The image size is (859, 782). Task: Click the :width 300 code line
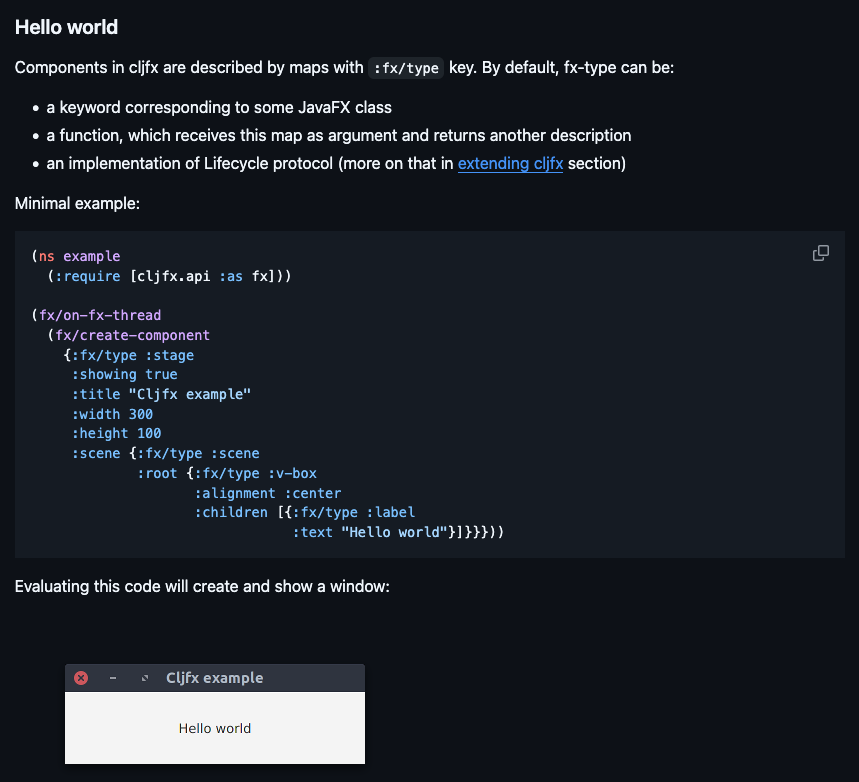click(112, 414)
